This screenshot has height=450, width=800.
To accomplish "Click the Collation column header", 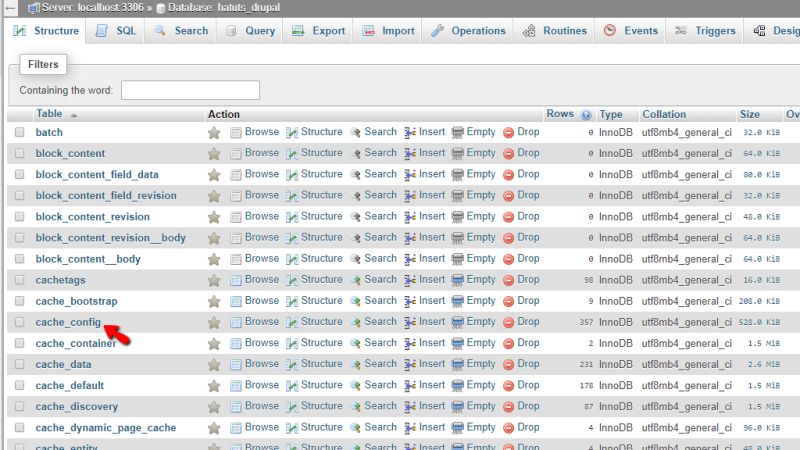I will (664, 114).
